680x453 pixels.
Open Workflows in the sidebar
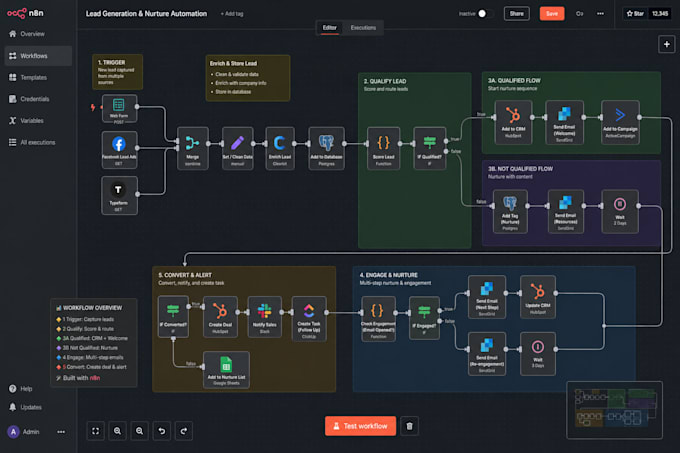pos(38,56)
